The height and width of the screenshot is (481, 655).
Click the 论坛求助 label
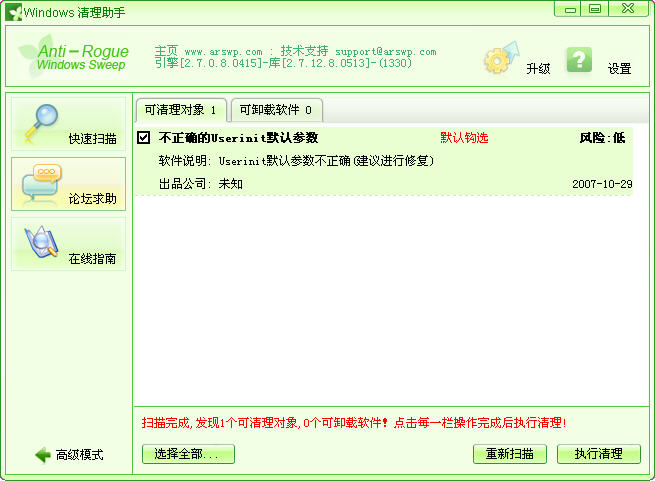(92, 199)
